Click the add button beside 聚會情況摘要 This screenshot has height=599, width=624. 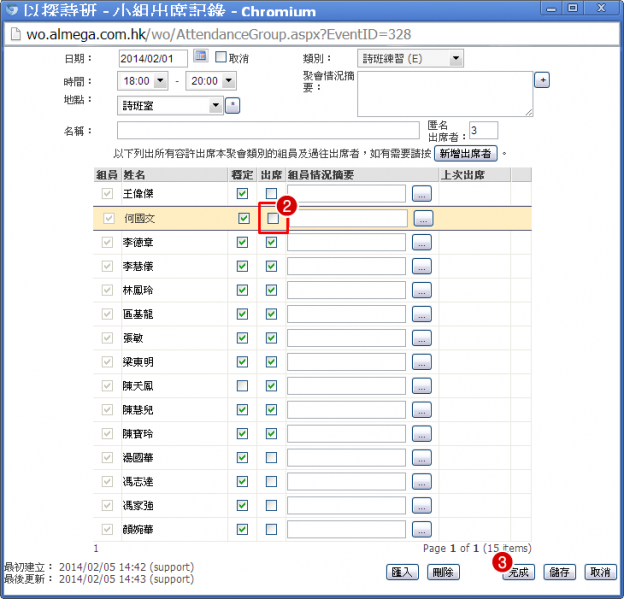pyautogui.click(x=542, y=80)
